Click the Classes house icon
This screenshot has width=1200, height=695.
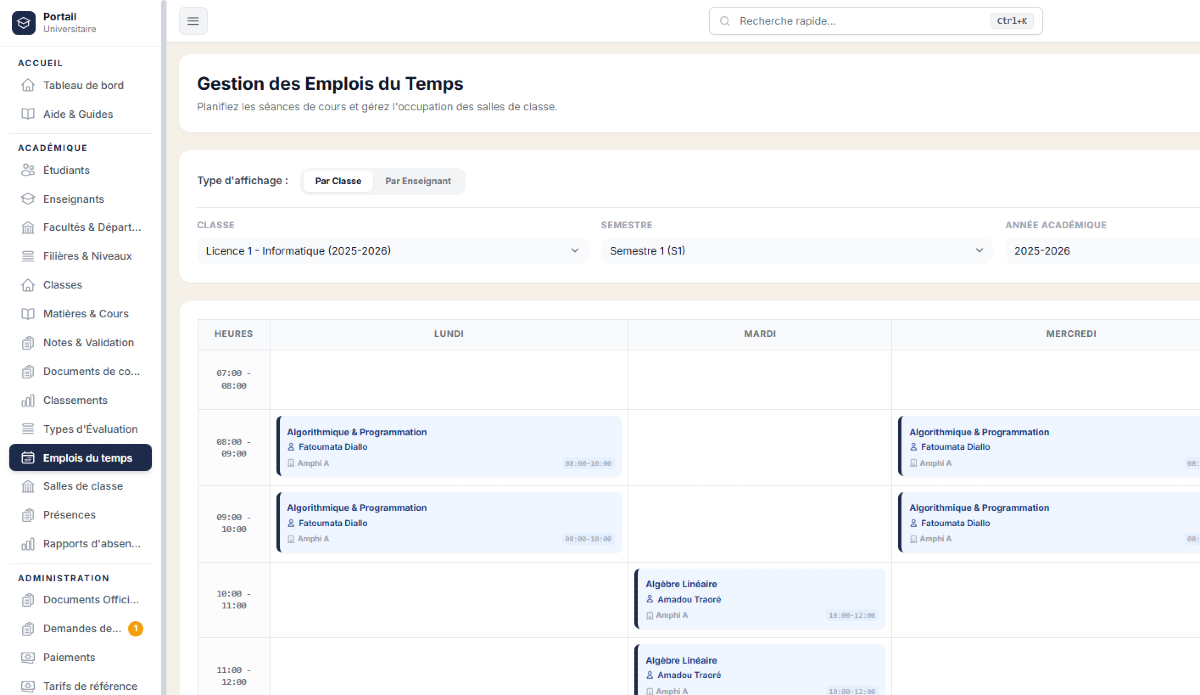click(x=28, y=285)
